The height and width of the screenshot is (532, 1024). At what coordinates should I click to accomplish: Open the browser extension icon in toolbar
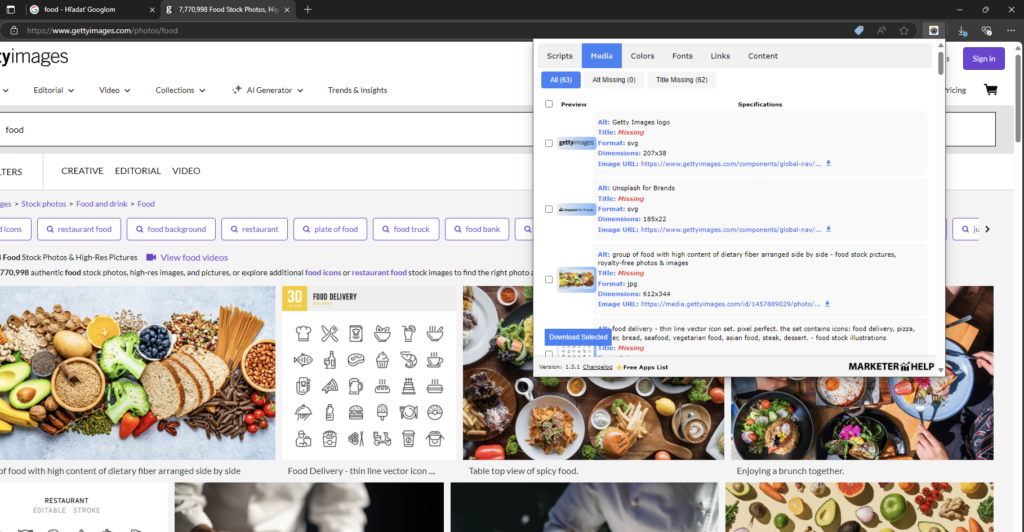tap(934, 30)
